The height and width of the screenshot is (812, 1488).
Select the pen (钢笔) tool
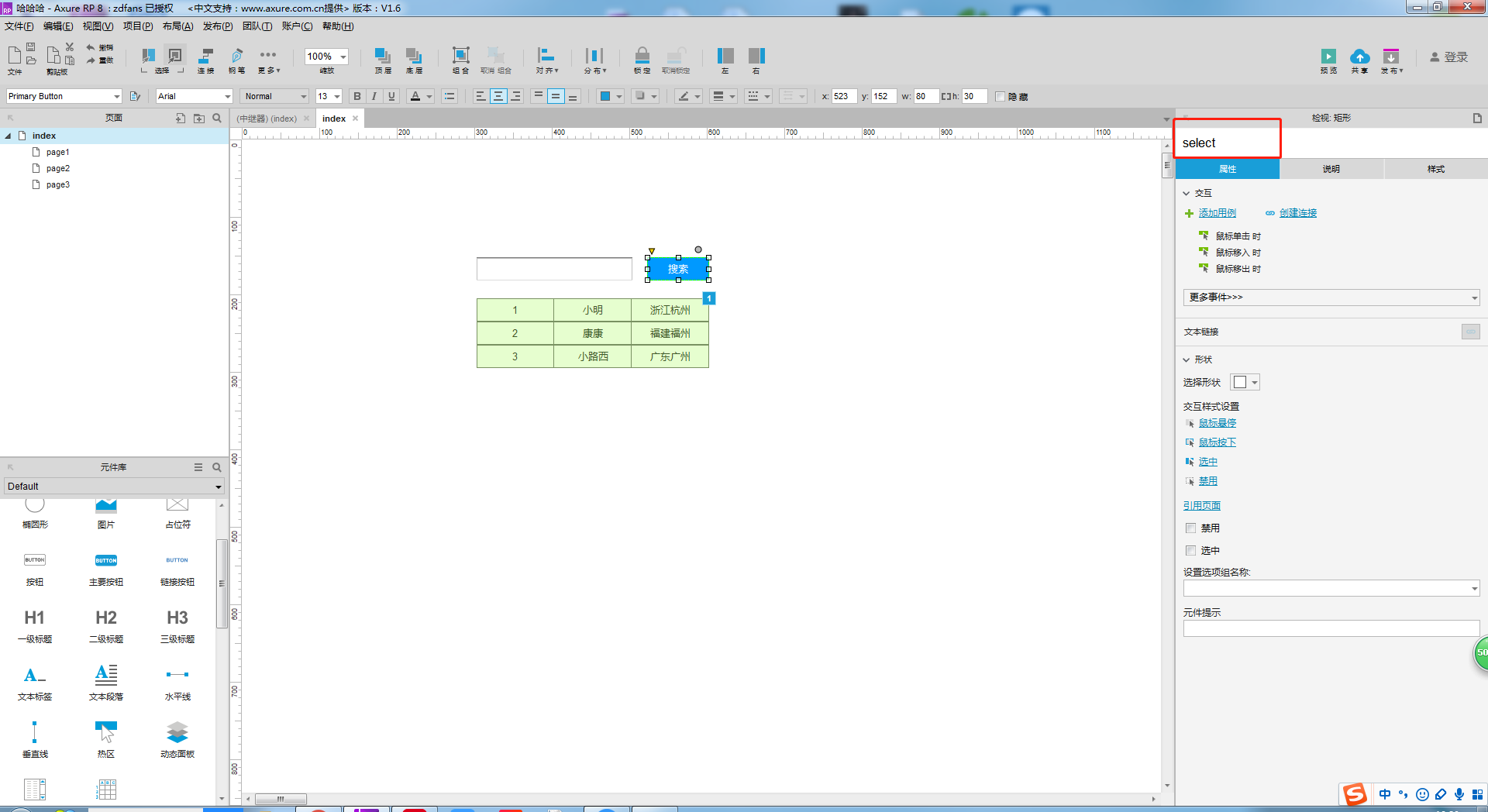click(x=237, y=56)
